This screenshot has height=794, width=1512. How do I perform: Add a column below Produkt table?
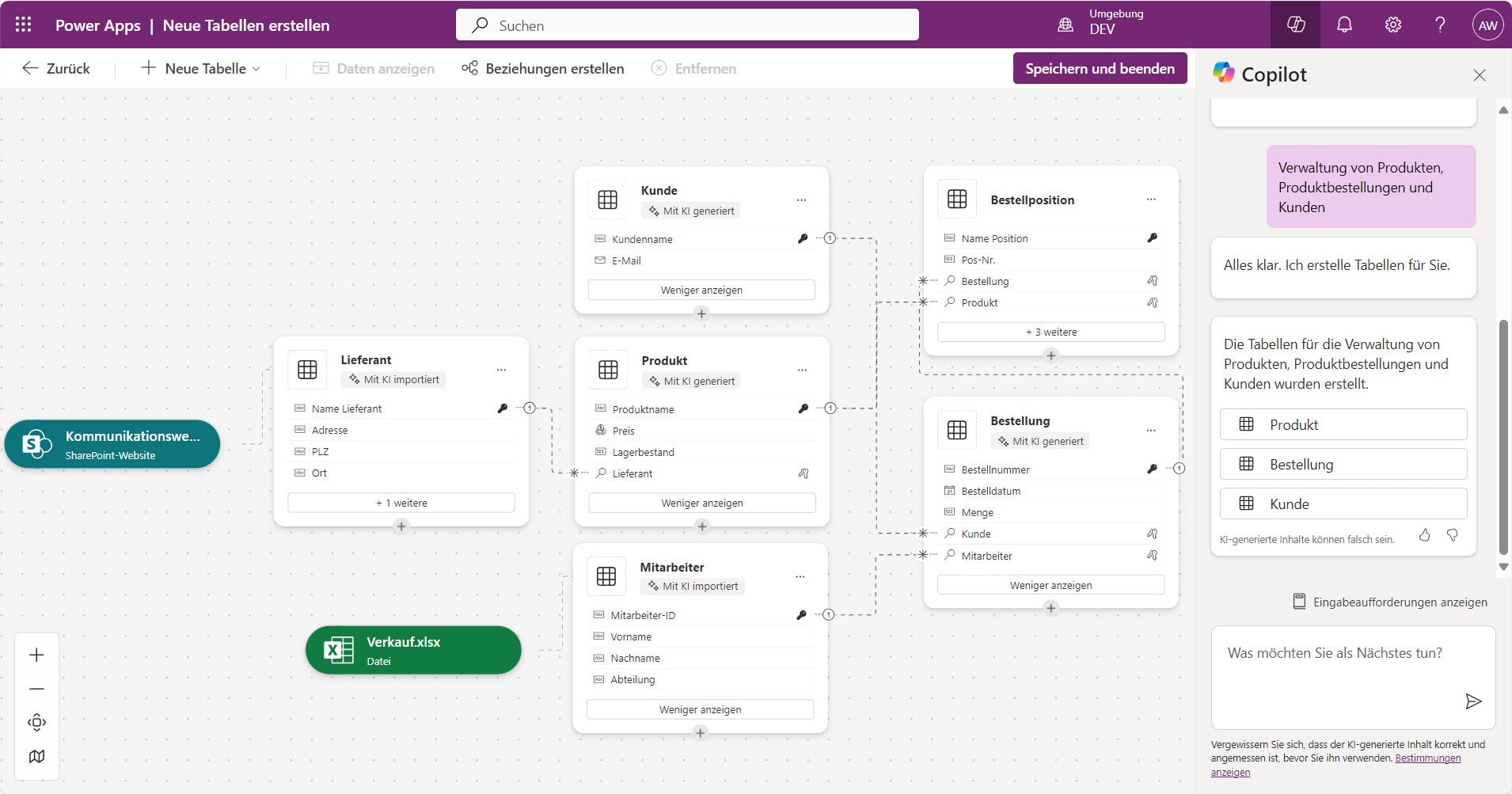(x=701, y=526)
